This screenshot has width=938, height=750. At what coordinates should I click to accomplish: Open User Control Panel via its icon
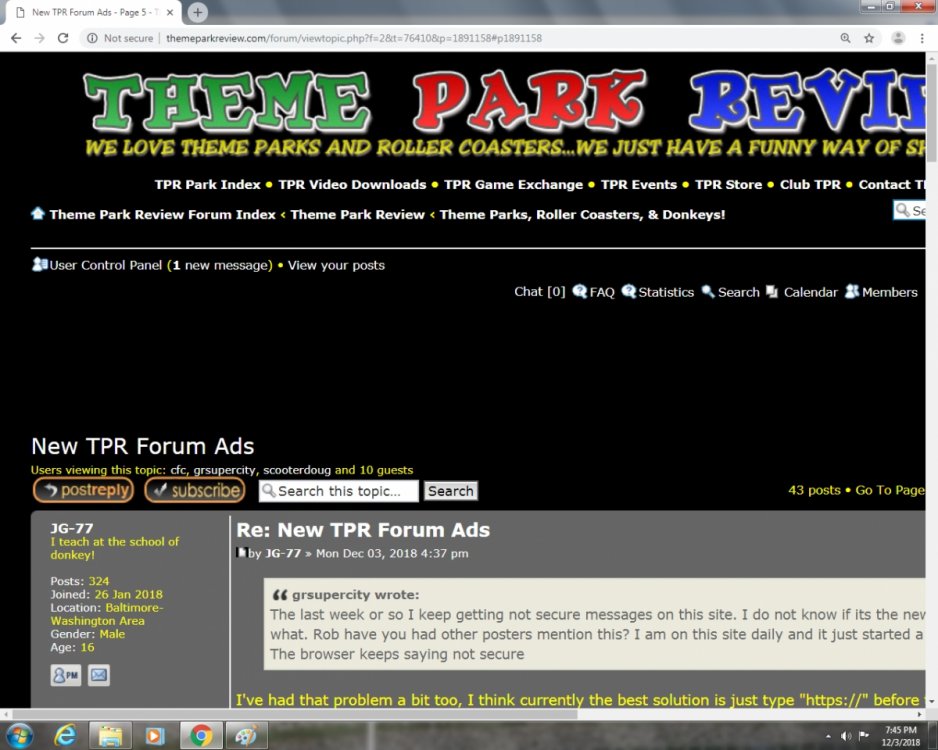coord(36,265)
